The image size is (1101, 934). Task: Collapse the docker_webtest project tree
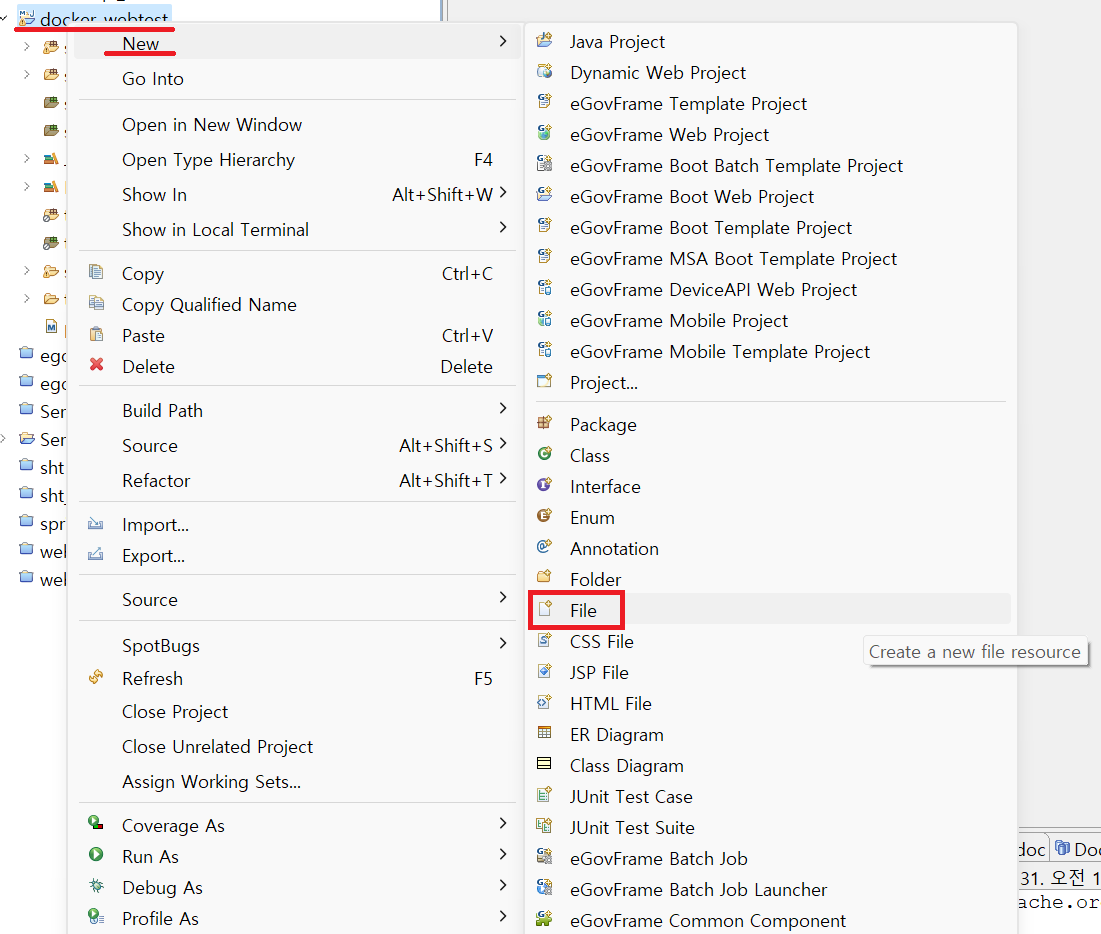pos(5,18)
